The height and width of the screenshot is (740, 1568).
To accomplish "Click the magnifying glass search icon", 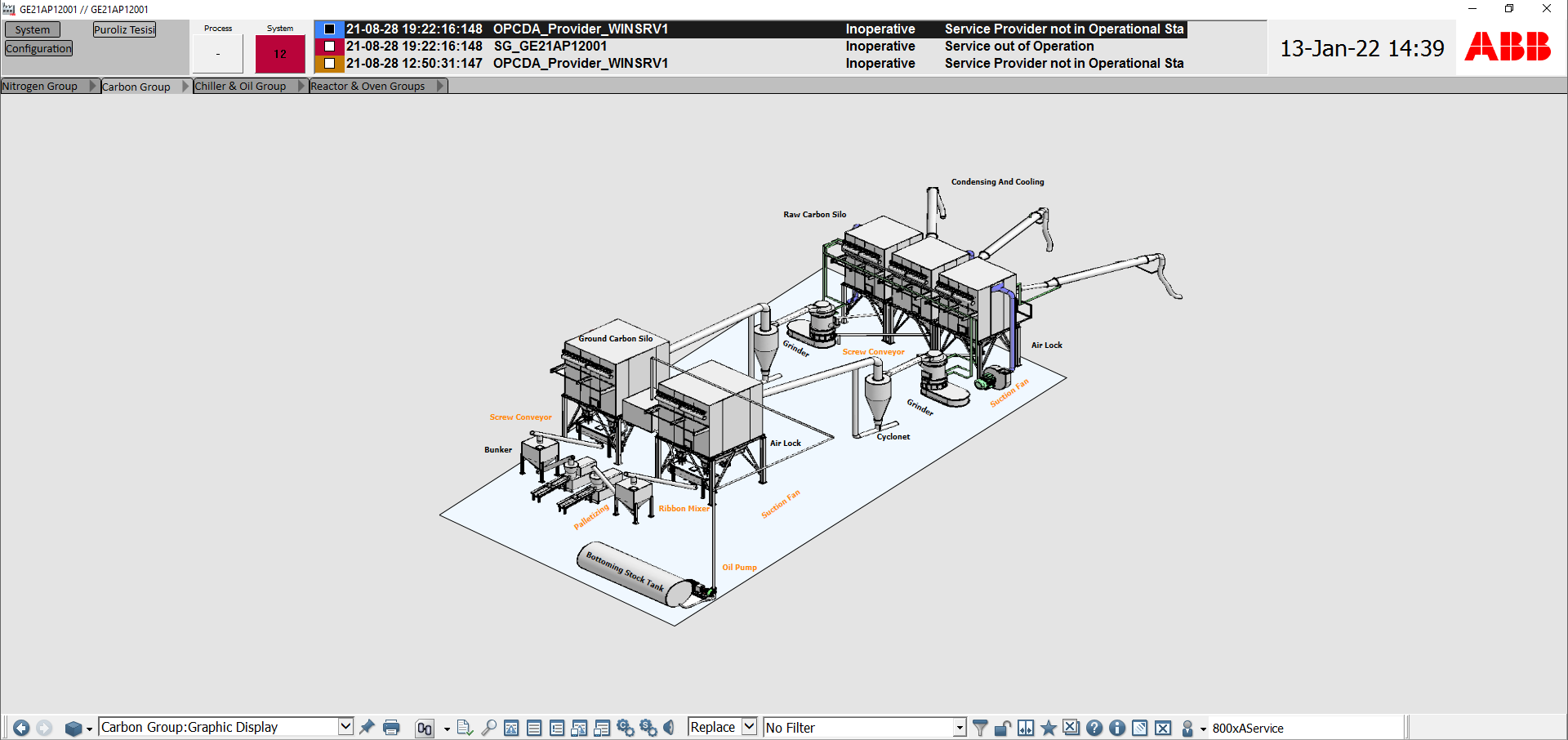I will [488, 728].
